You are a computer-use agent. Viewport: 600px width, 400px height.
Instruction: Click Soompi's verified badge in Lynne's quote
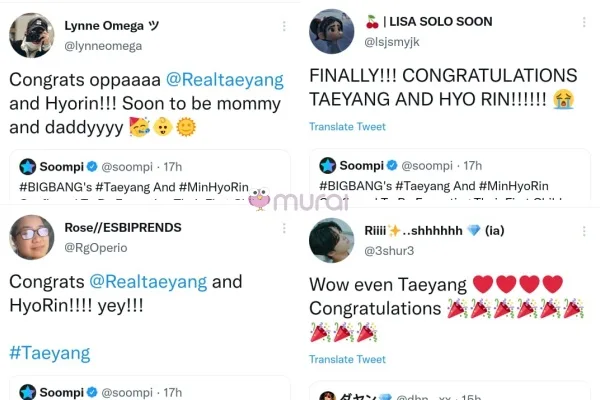tap(92, 167)
